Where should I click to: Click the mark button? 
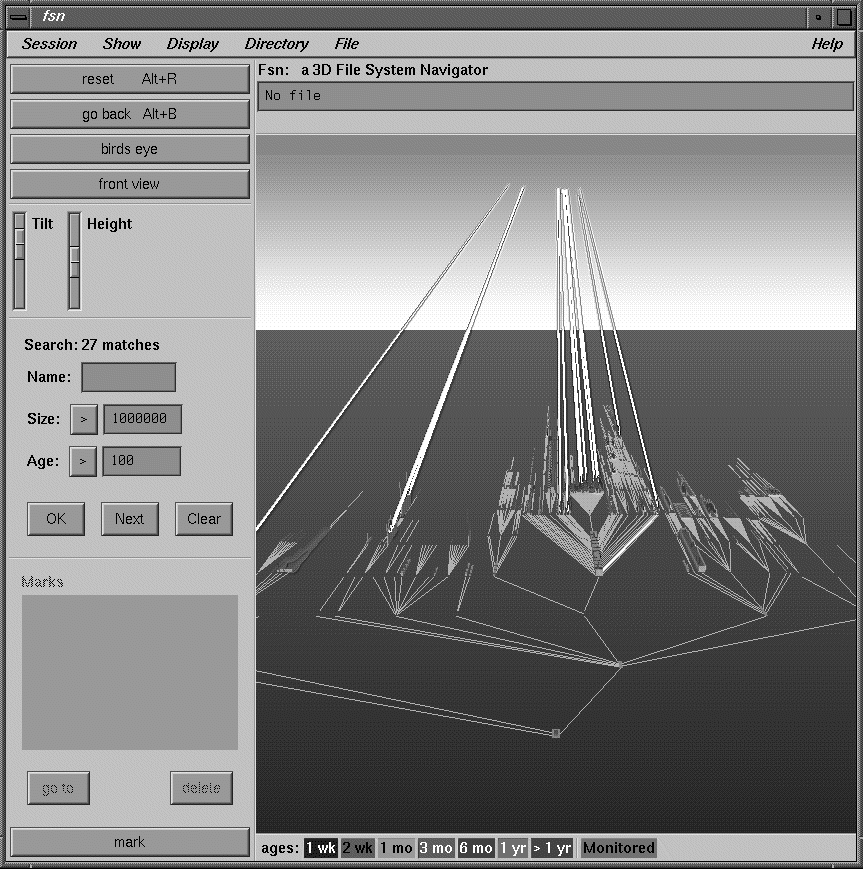tap(130, 842)
